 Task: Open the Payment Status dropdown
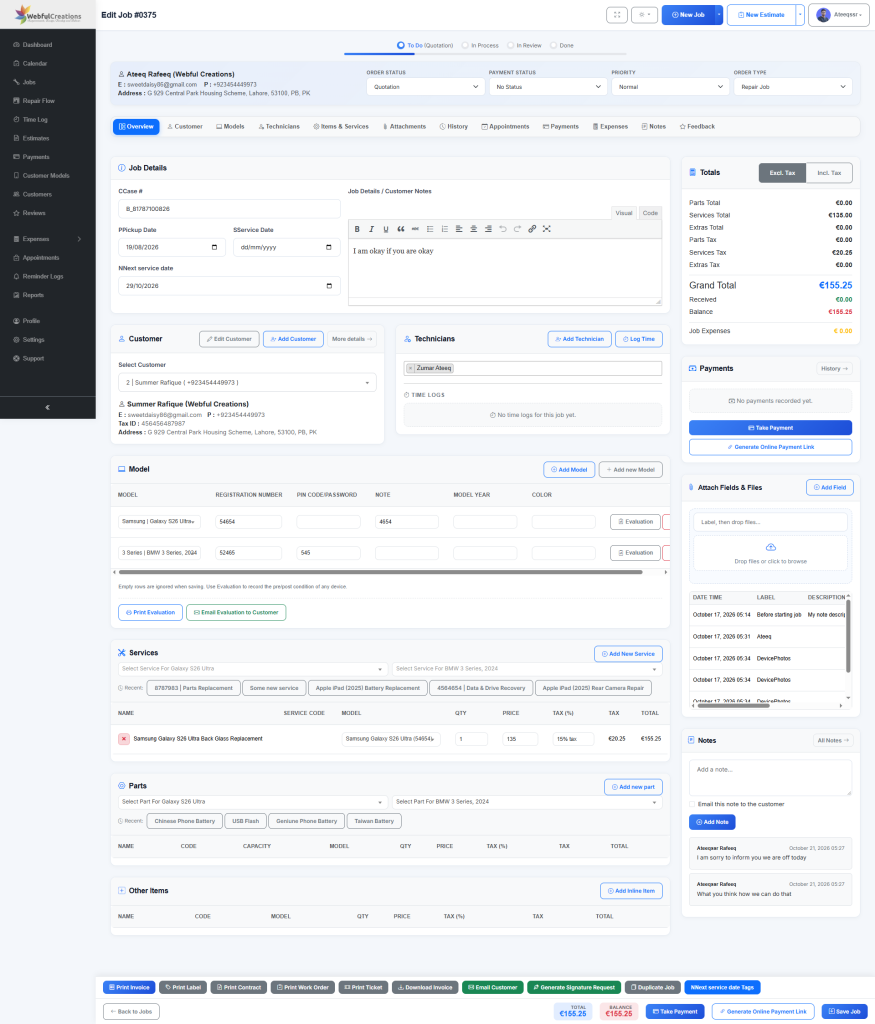click(549, 87)
